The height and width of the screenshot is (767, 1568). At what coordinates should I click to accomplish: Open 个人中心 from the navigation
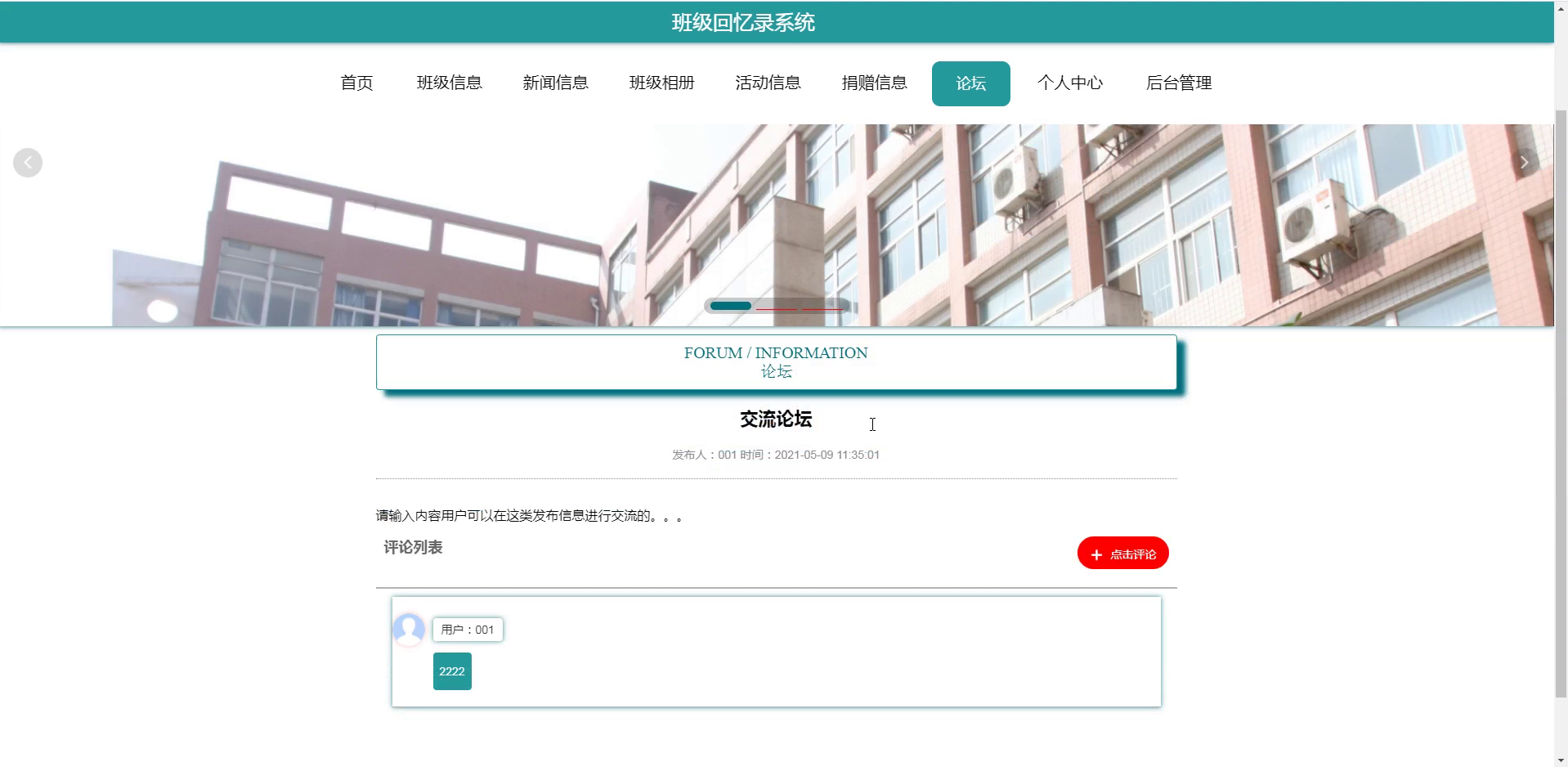click(x=1072, y=83)
